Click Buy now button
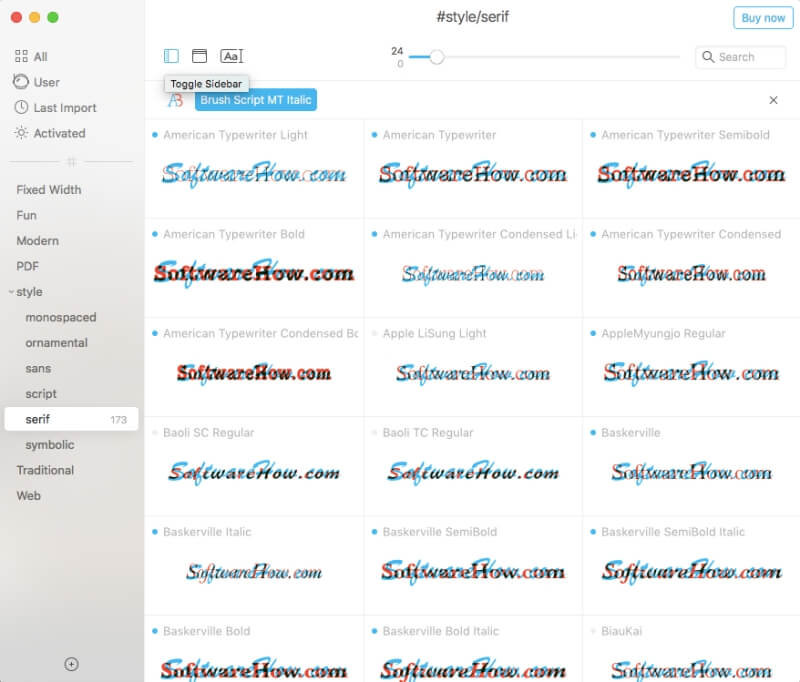Viewport: 800px width, 682px height. point(763,18)
